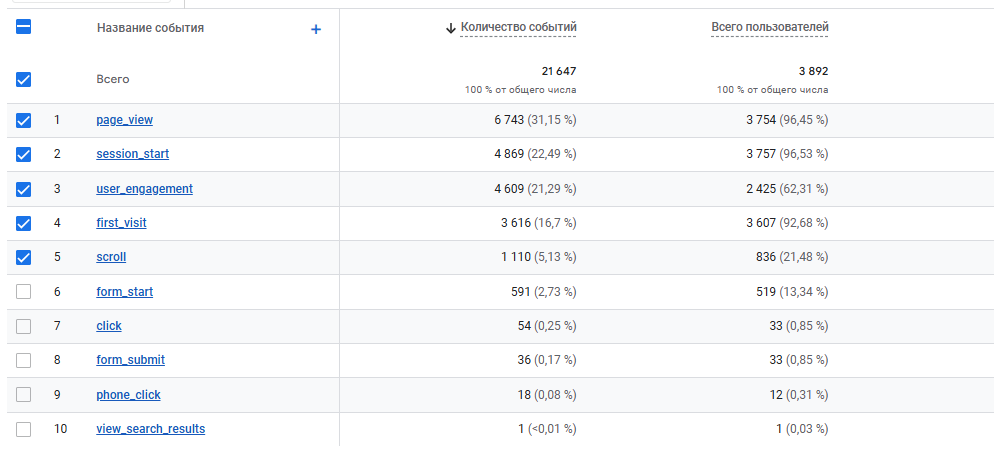Uncheck the page_view row checkbox
The image size is (994, 464).
[24, 120]
